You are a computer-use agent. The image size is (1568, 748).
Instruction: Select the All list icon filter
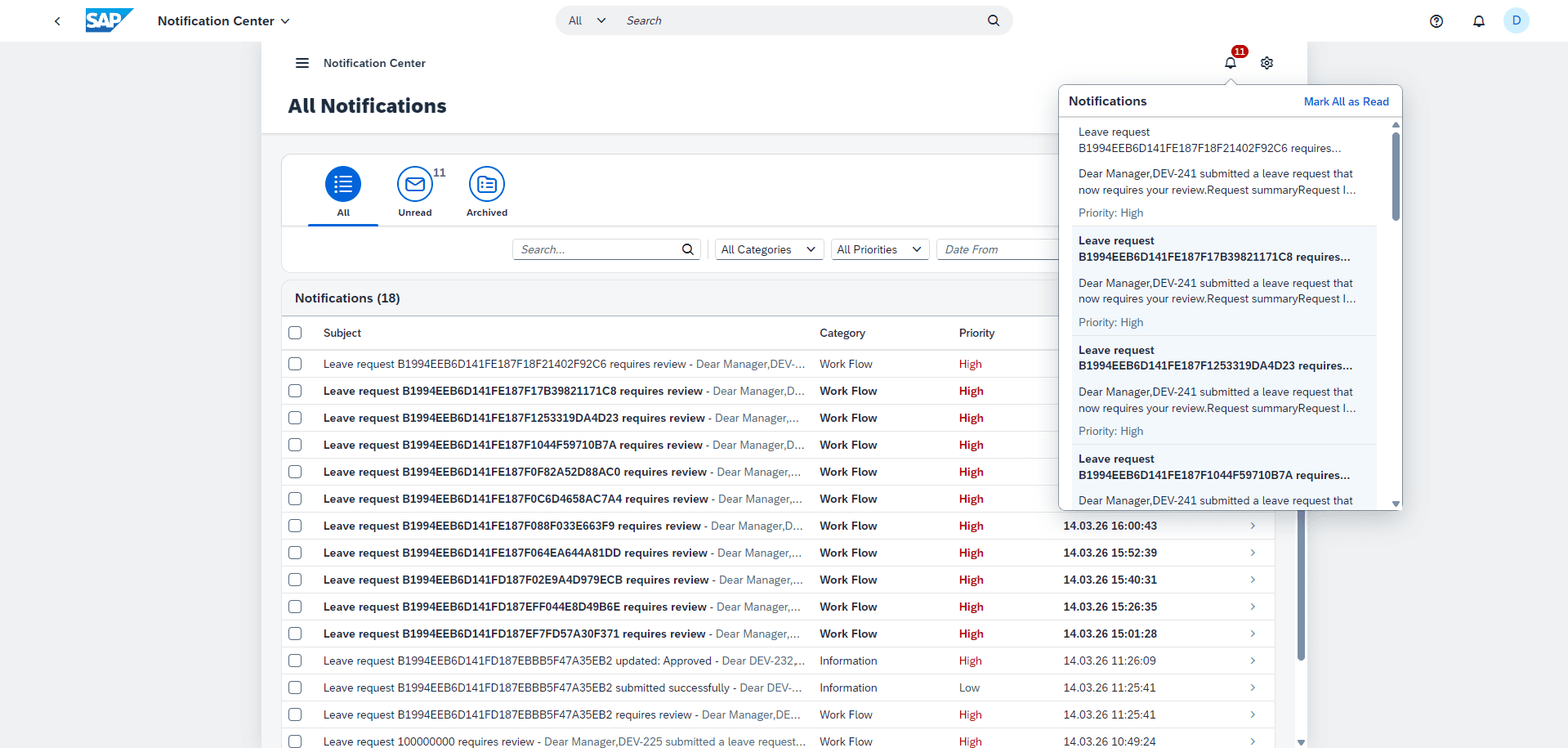(x=343, y=185)
